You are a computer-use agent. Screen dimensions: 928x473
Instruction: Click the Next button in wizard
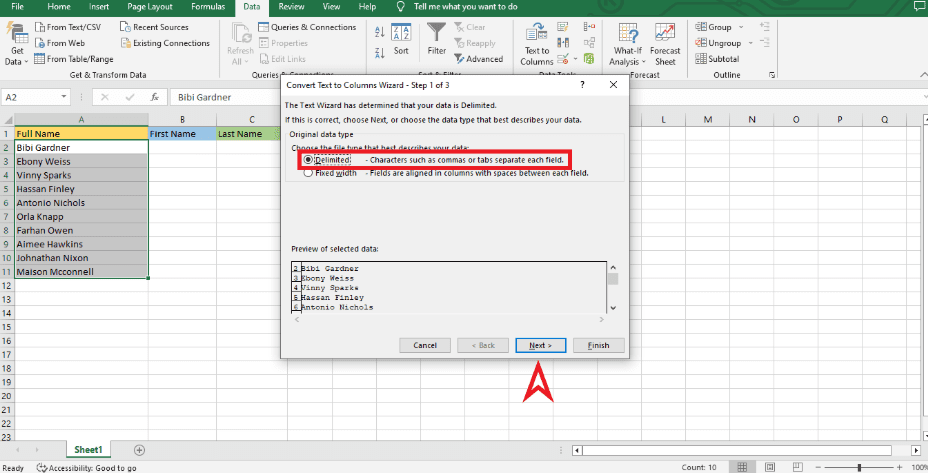[x=540, y=345]
